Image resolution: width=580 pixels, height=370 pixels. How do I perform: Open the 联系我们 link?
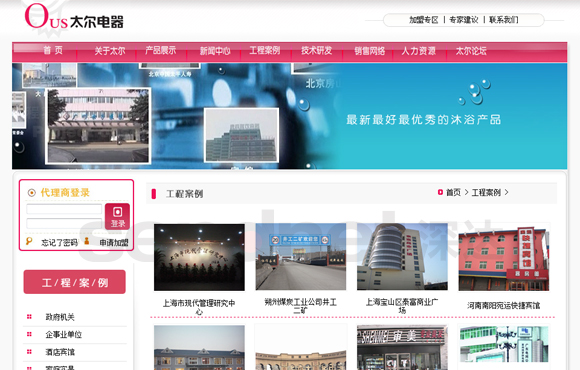pyautogui.click(x=503, y=20)
